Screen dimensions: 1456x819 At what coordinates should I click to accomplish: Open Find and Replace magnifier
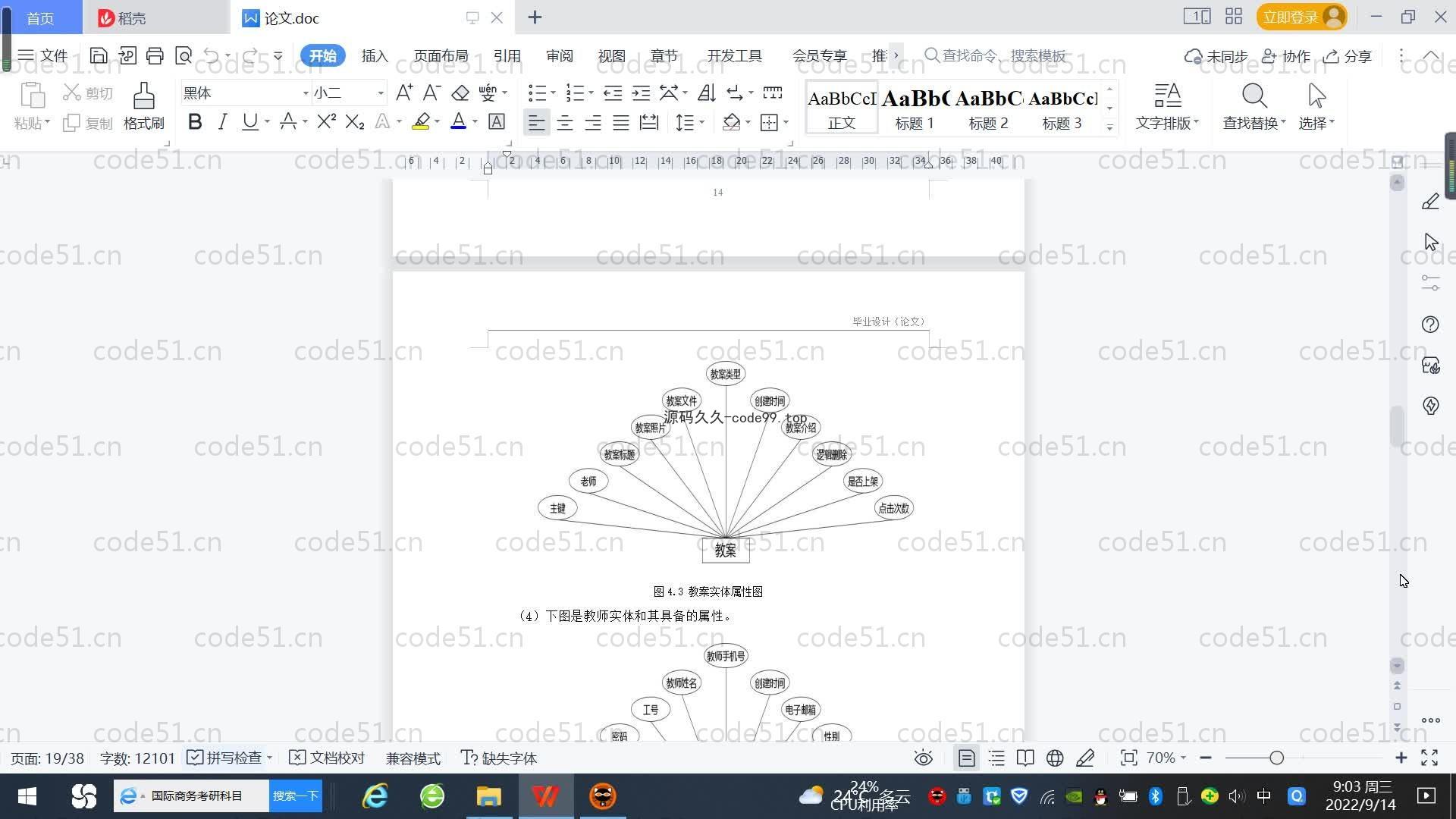tap(1254, 96)
